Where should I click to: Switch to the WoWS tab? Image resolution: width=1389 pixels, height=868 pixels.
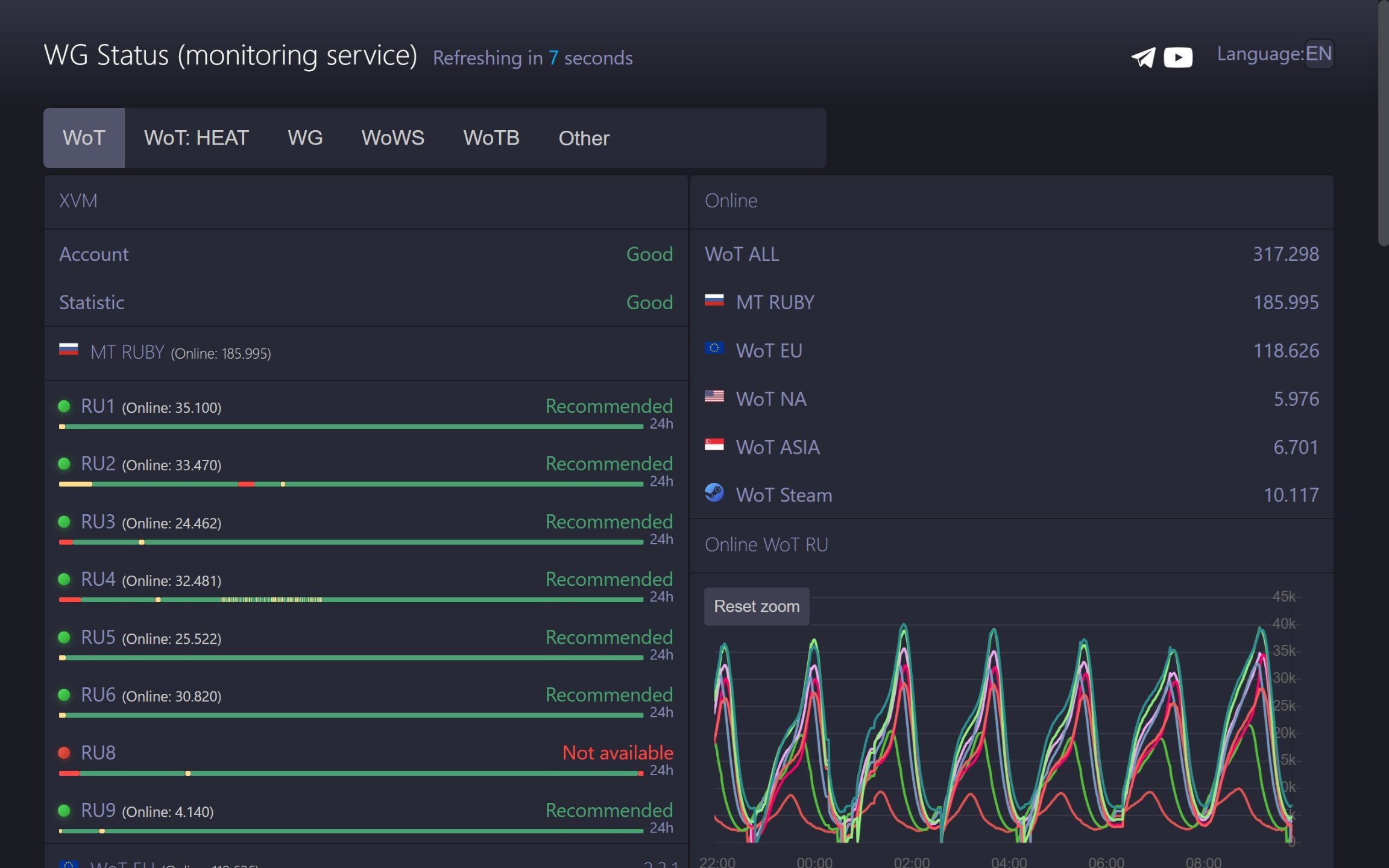pyautogui.click(x=393, y=138)
